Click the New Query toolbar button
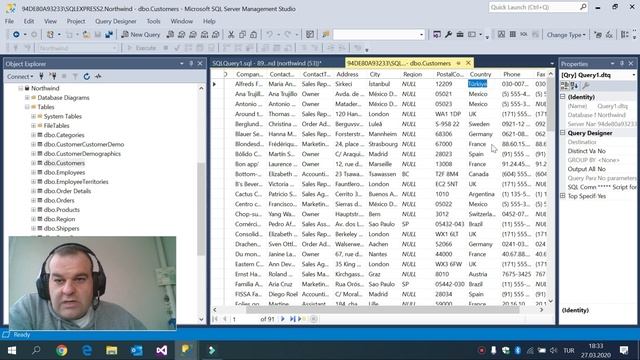The height and width of the screenshot is (360, 640). 140,35
